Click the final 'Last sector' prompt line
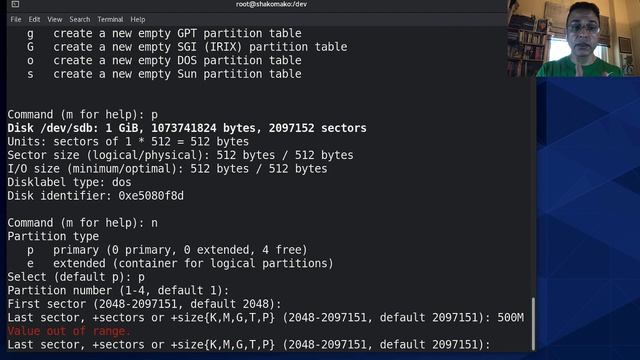This screenshot has height=360, width=640. click(249, 344)
